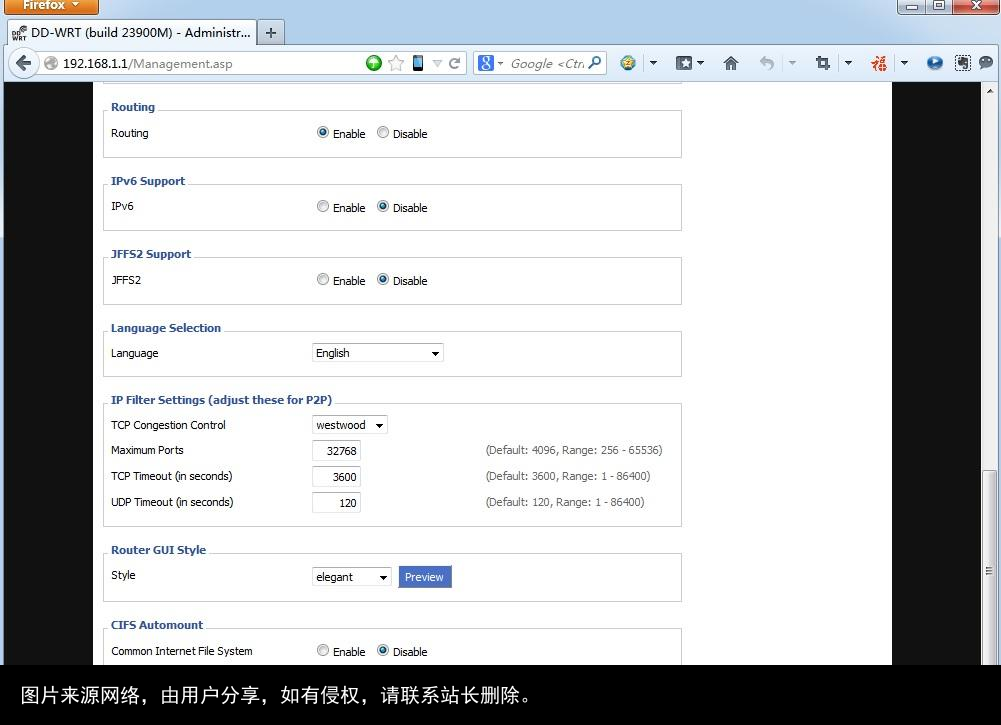Click the blue video play toolbar icon
Screen dimensions: 1001x725
[x=934, y=62]
